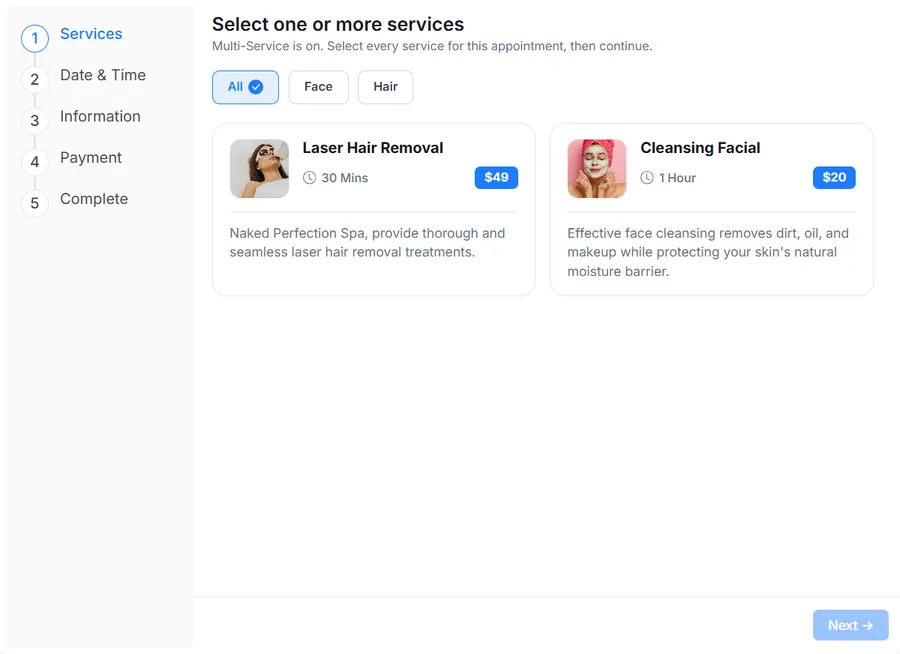Click heading Select one or more services
The width and height of the screenshot is (900, 654).
pos(338,25)
